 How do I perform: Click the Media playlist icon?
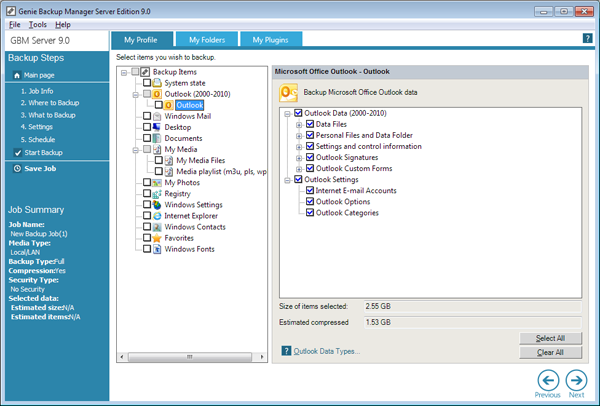(169, 172)
